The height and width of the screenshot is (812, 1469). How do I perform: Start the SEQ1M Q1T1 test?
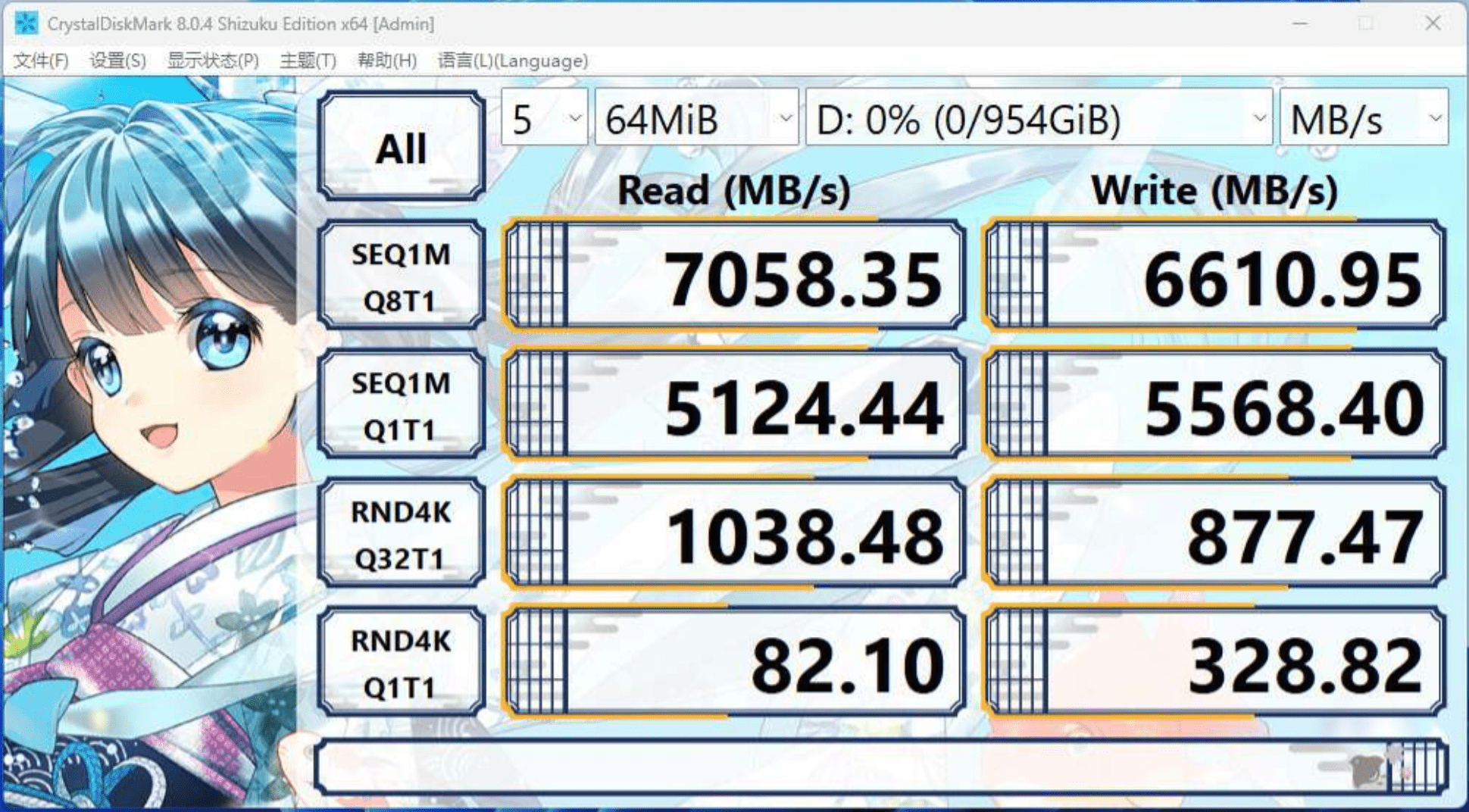(402, 404)
